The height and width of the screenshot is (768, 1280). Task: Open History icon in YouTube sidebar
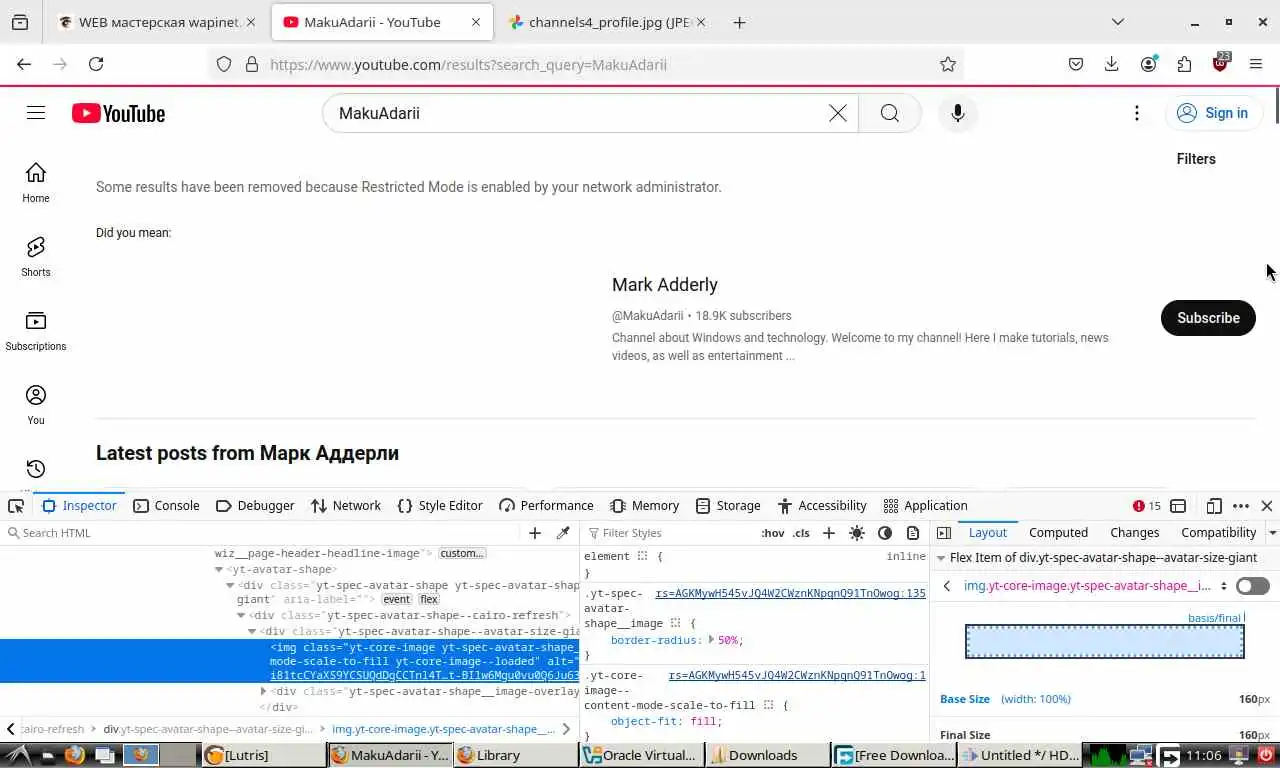click(36, 469)
